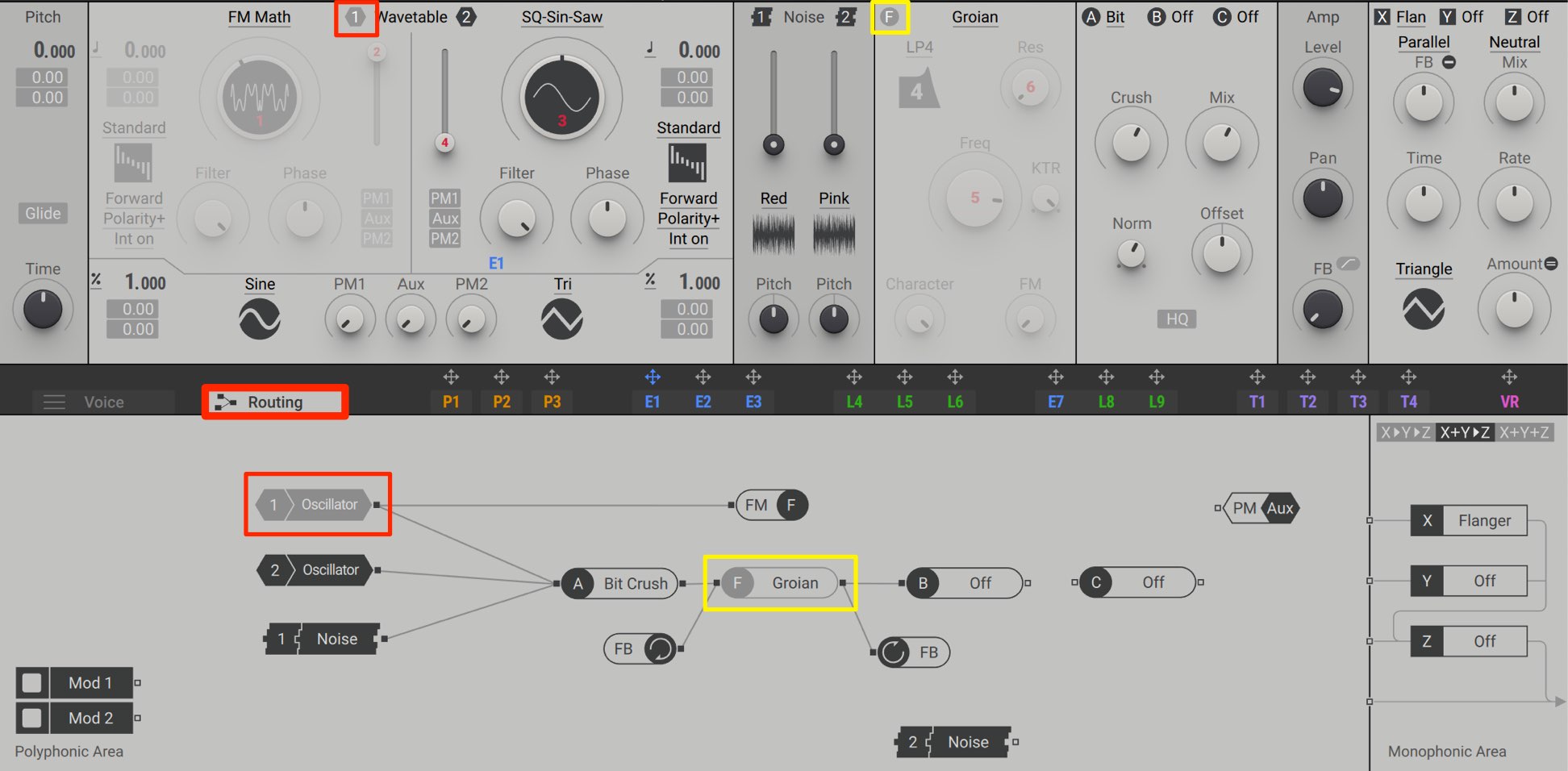Click the move handle above P1

pos(451,377)
